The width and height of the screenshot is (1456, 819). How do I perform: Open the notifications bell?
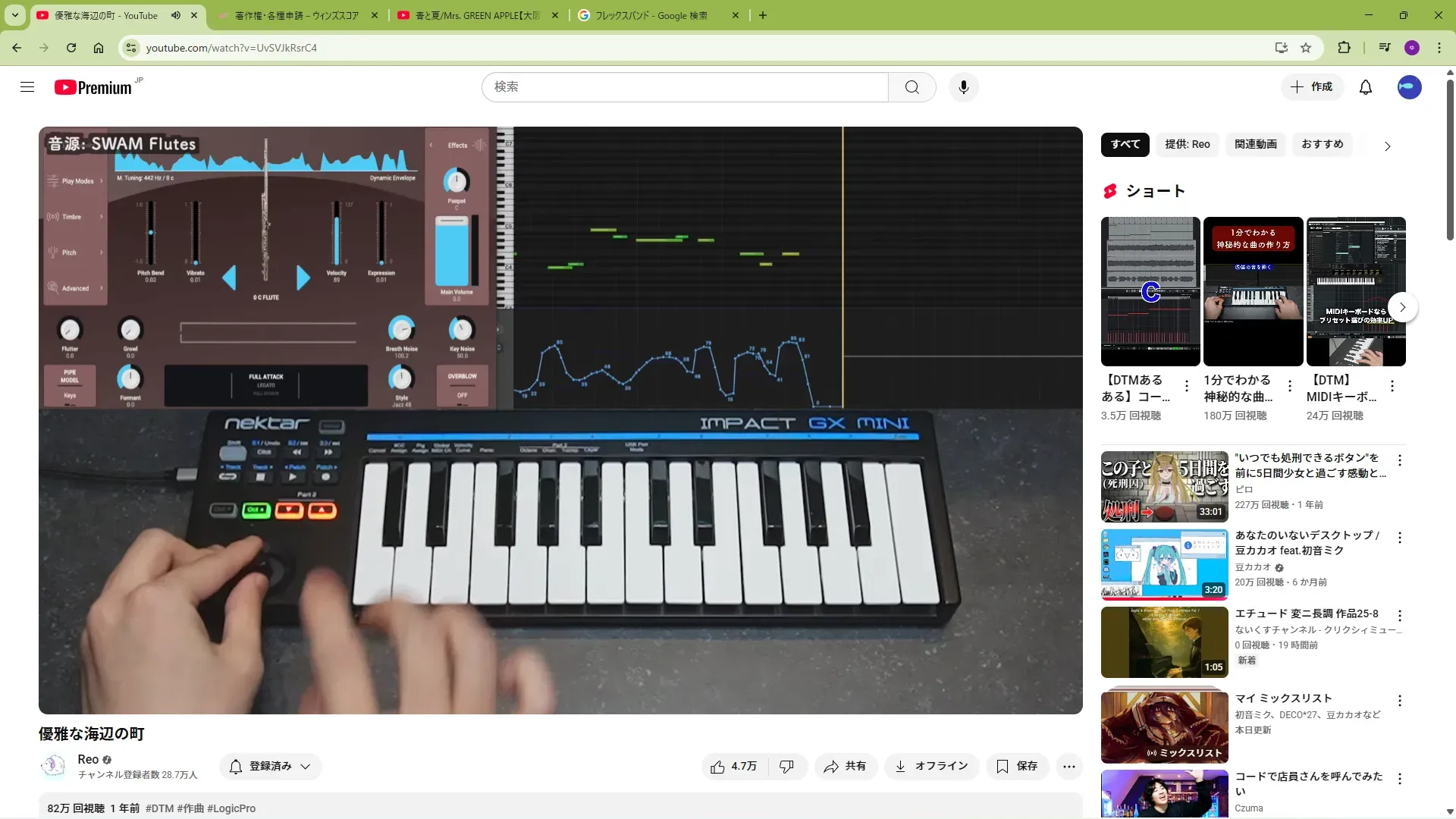(1365, 87)
